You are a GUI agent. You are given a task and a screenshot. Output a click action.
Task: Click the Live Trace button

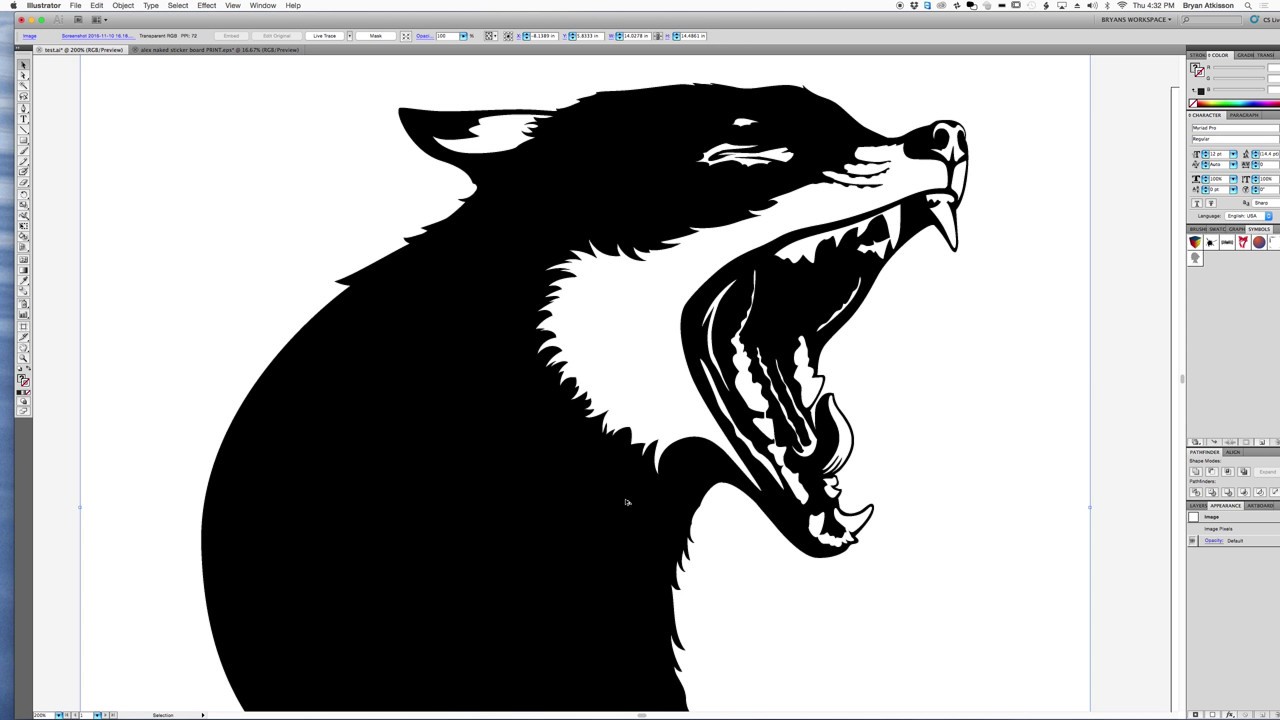pos(325,36)
